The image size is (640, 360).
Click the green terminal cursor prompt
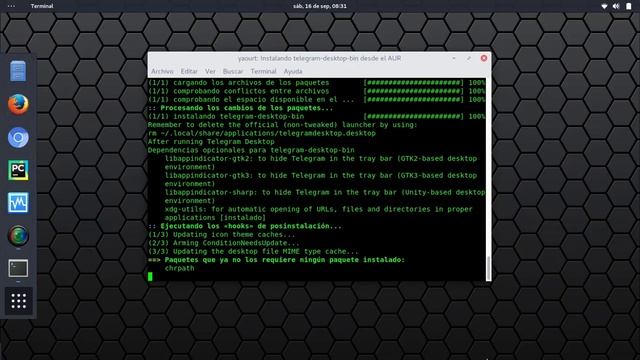tap(150, 277)
